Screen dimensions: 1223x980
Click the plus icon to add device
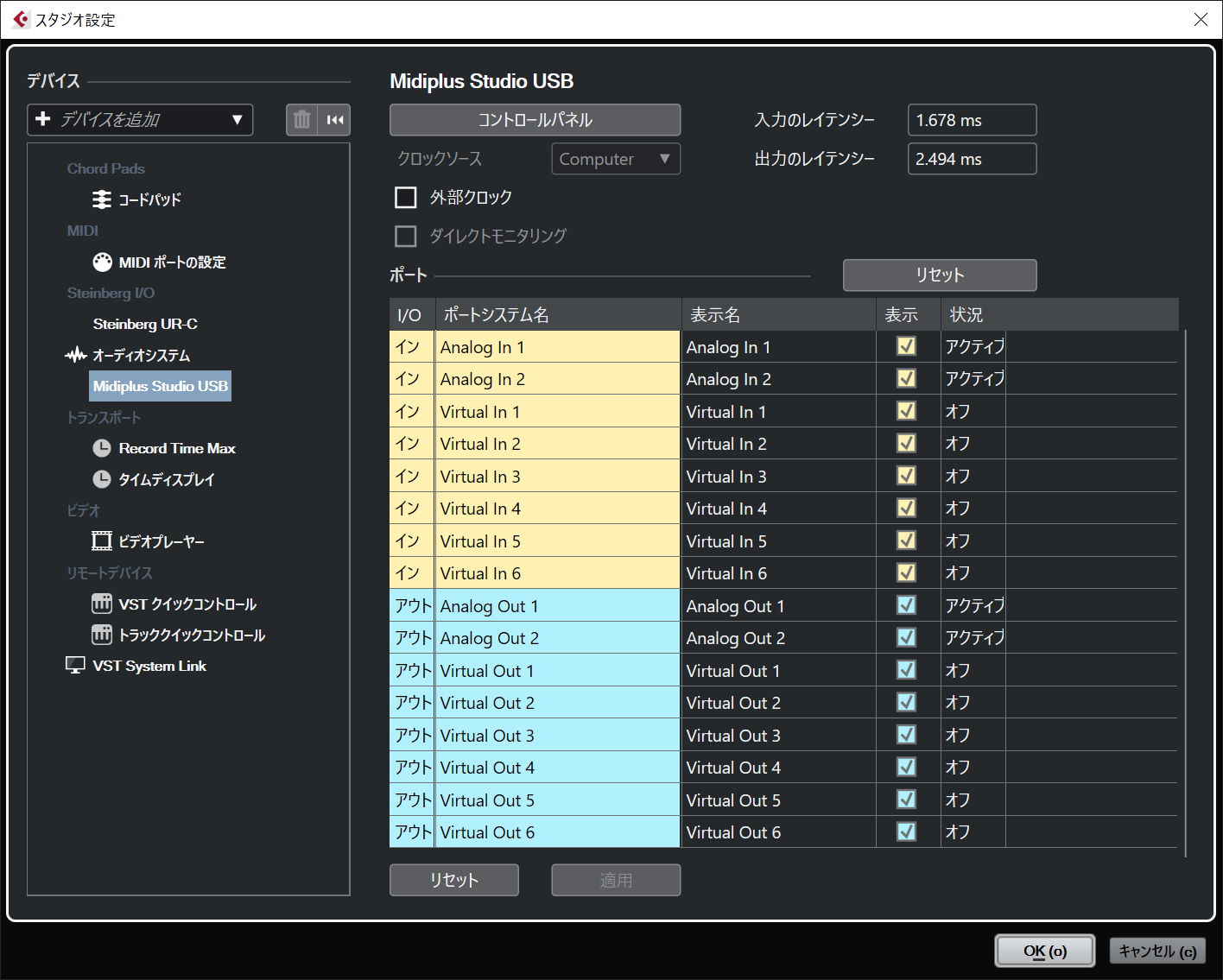(x=43, y=119)
